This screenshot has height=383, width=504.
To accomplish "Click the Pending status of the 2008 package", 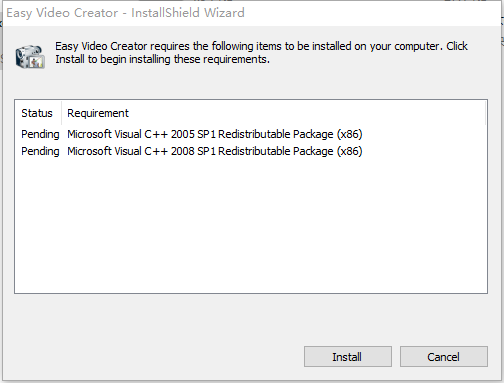I will 40,151.
